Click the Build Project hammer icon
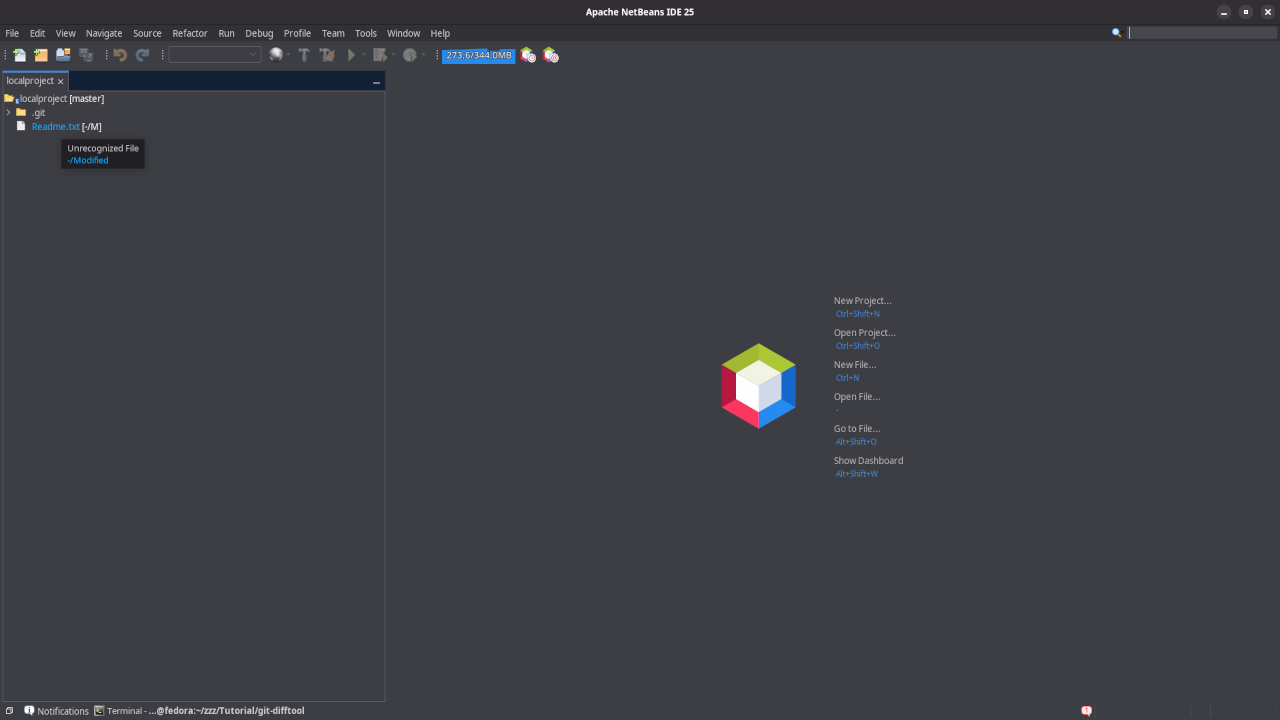The image size is (1280, 720). (x=304, y=55)
